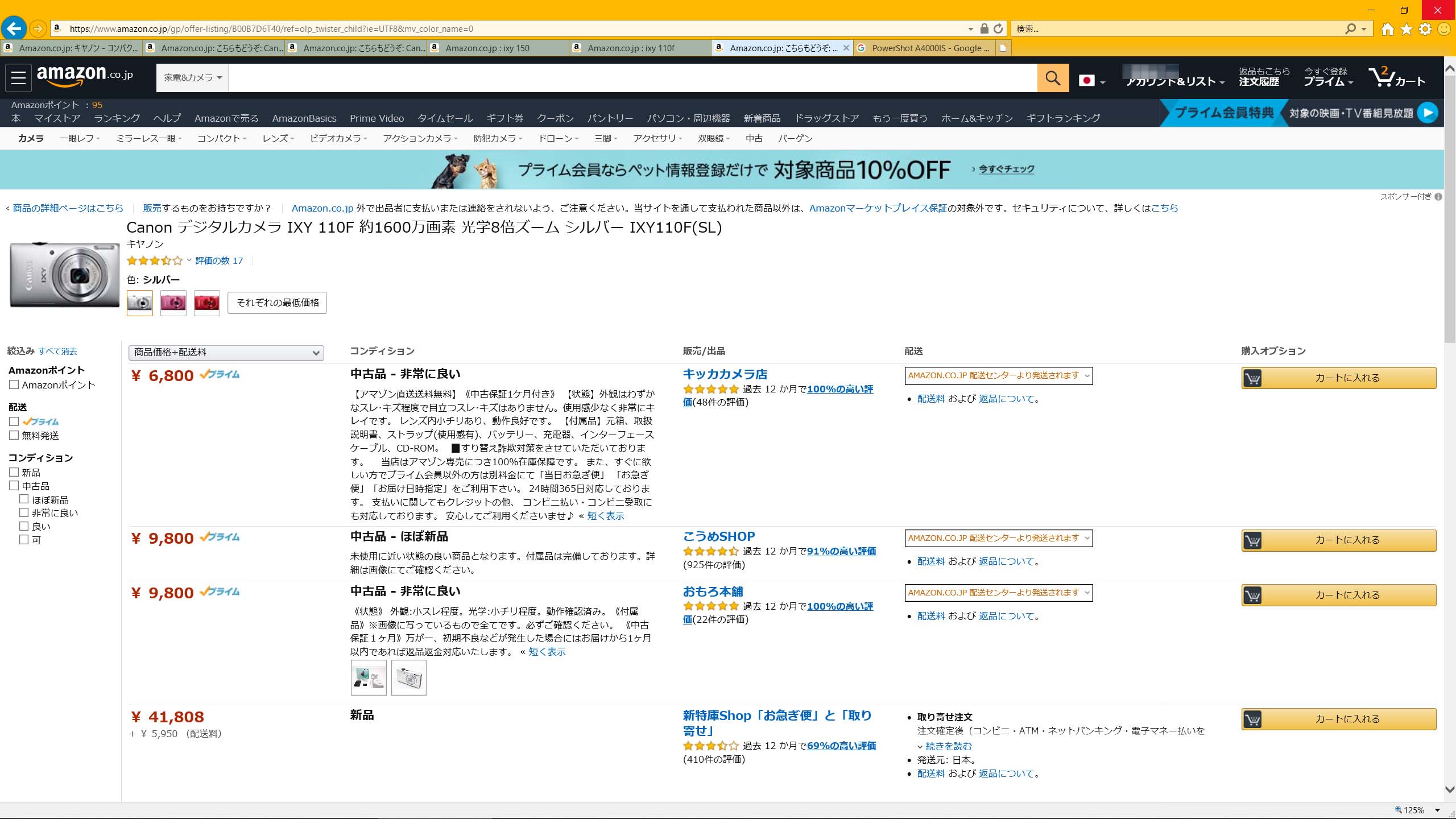1456x819 pixels.
Task: Open Amazon hamburger menu
Action: (x=18, y=77)
